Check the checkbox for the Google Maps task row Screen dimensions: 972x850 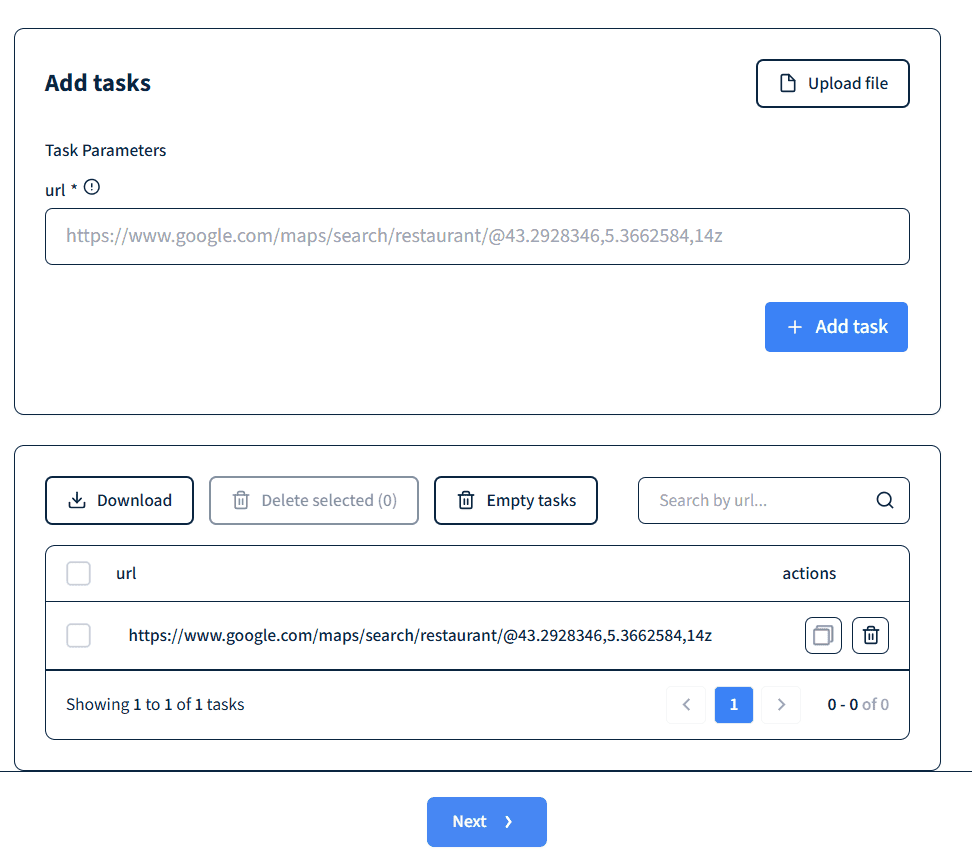(x=78, y=635)
